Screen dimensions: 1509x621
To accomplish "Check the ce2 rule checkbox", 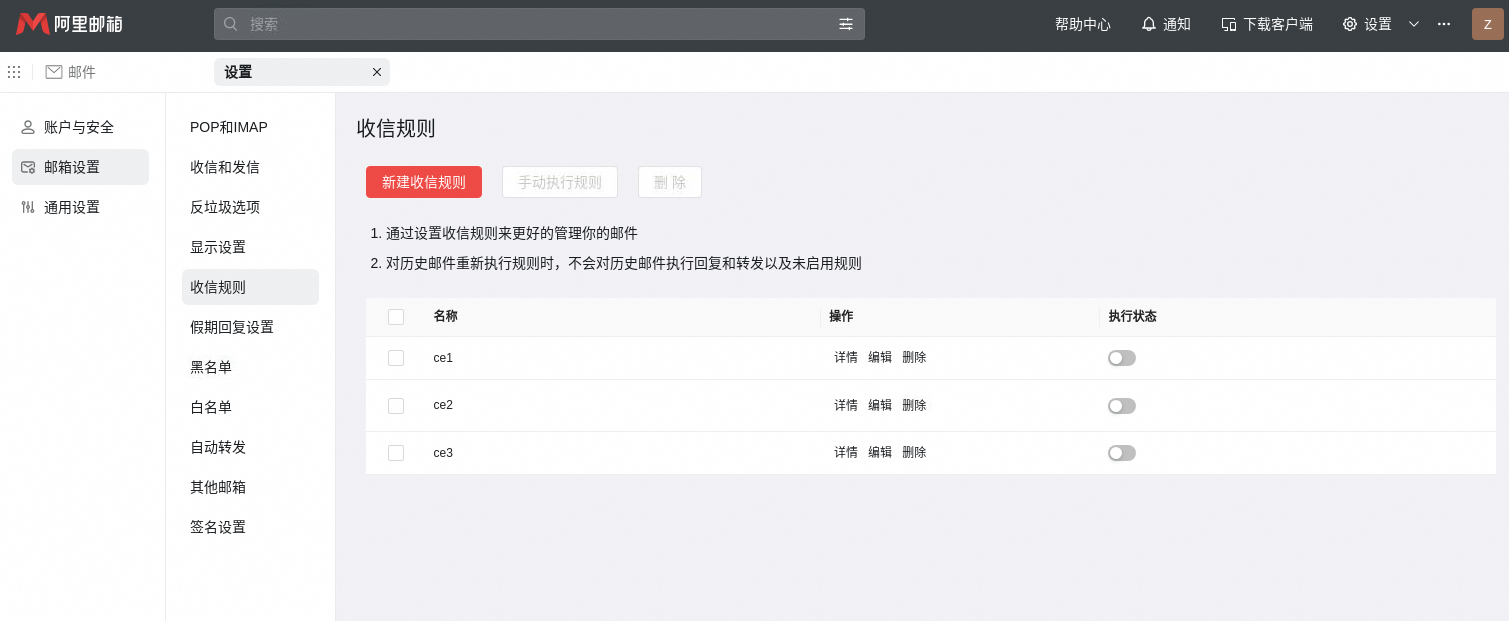I will coord(396,405).
